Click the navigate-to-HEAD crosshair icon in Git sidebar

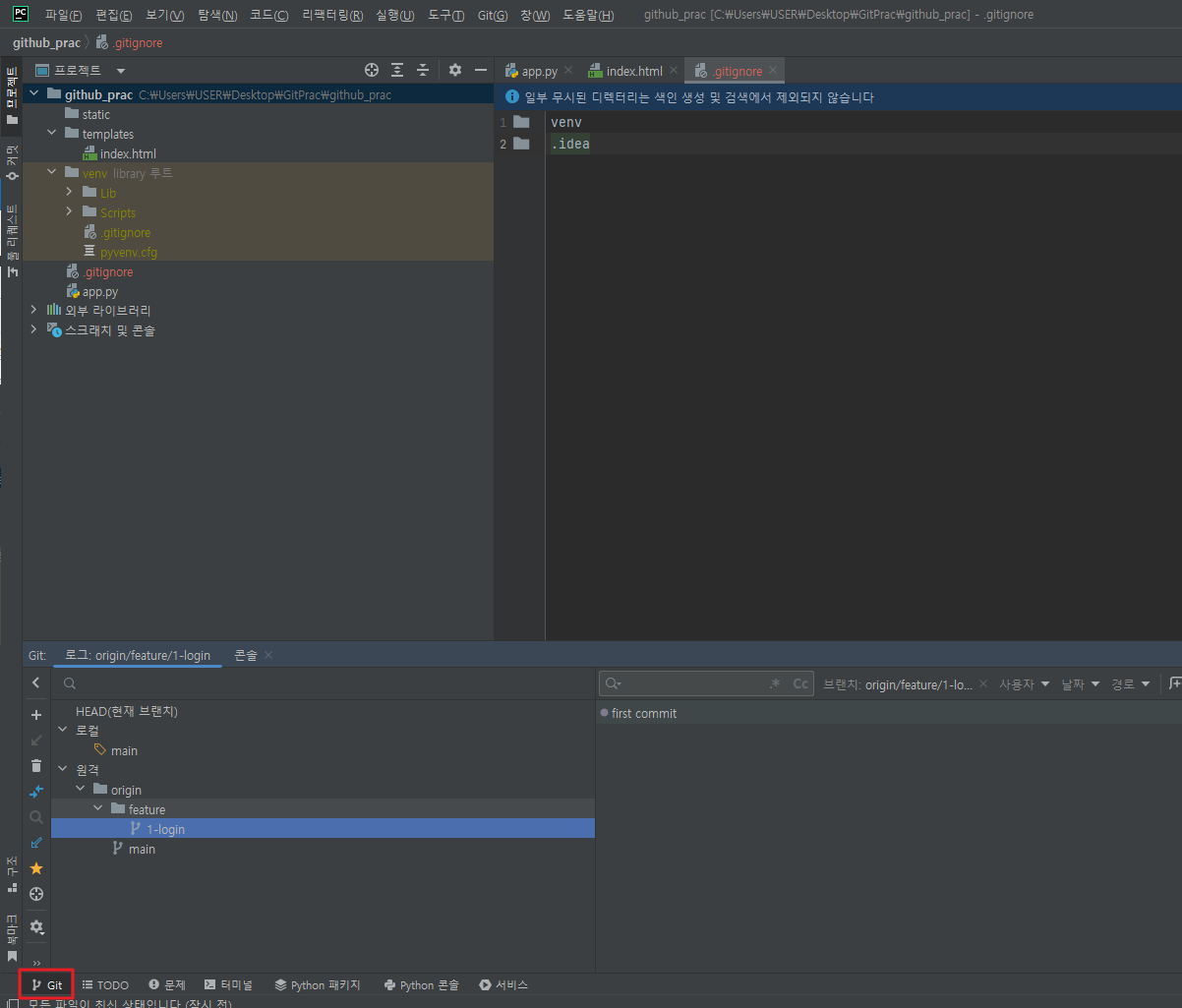(x=36, y=894)
